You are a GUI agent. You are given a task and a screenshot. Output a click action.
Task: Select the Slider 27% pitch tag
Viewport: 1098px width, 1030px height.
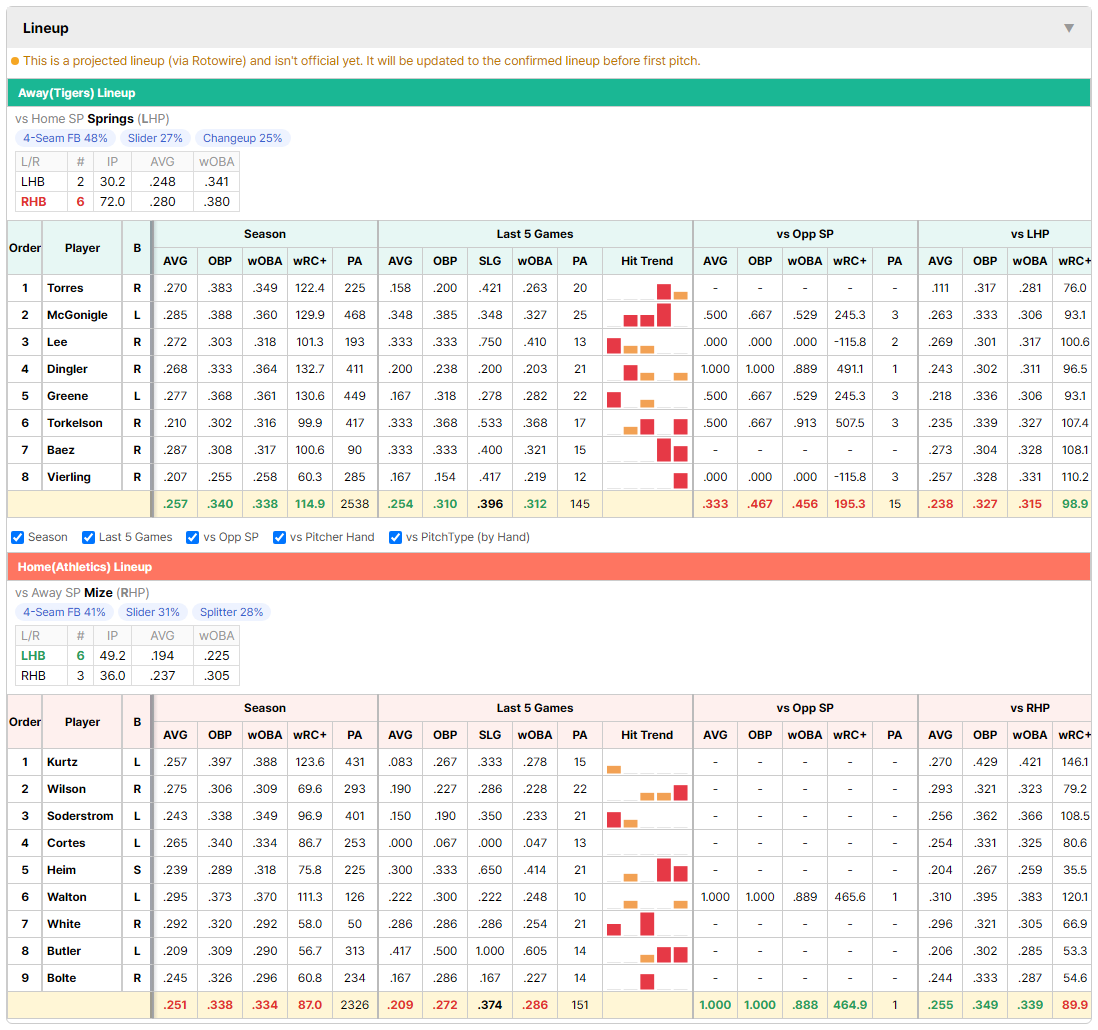tap(155, 138)
